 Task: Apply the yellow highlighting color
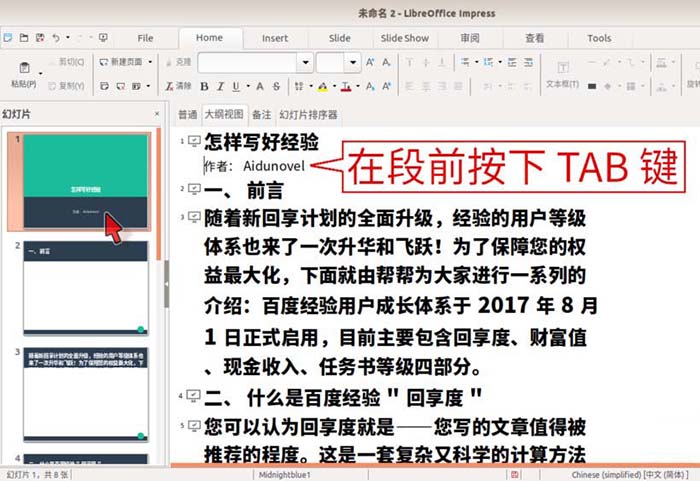(x=323, y=86)
